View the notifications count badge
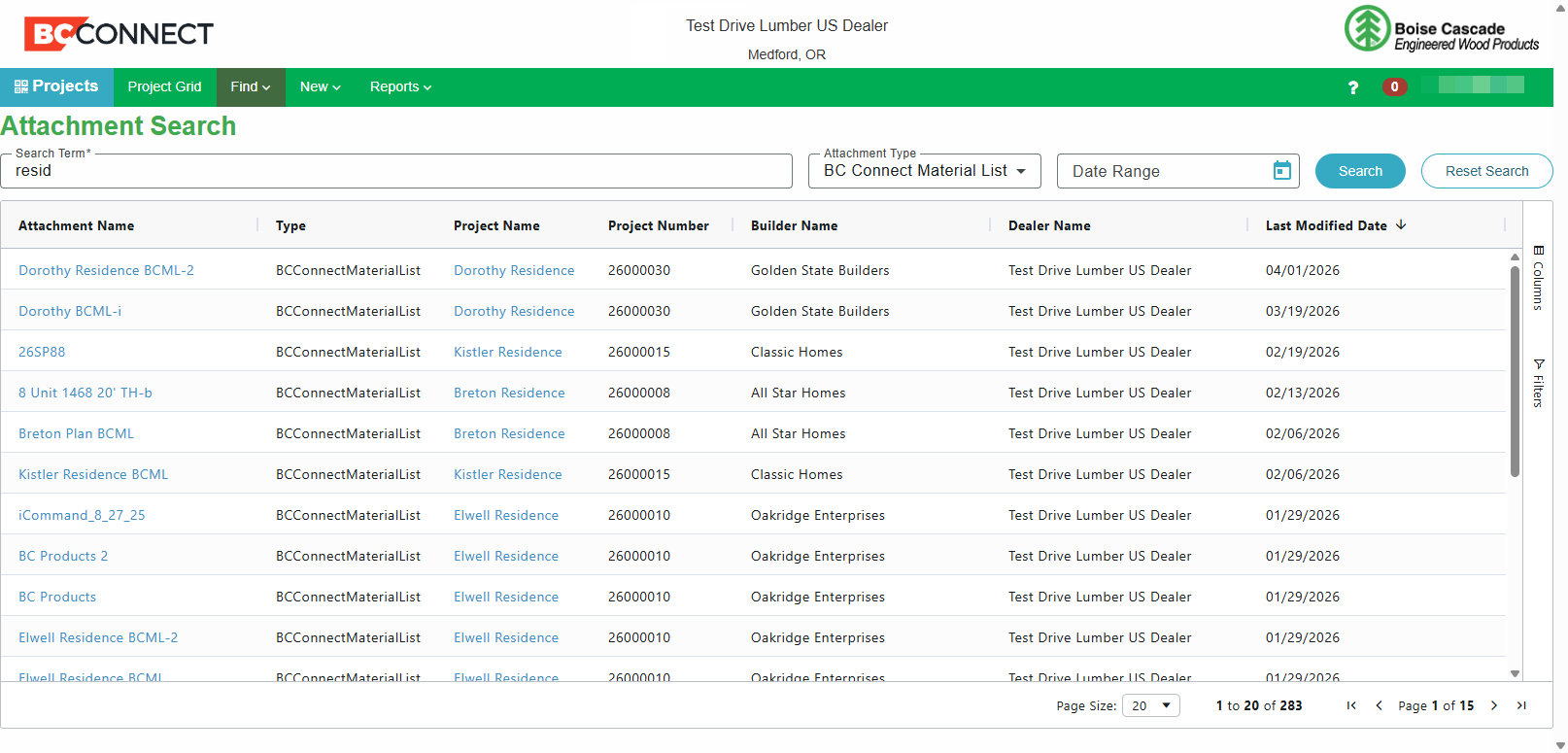 click(x=1394, y=86)
